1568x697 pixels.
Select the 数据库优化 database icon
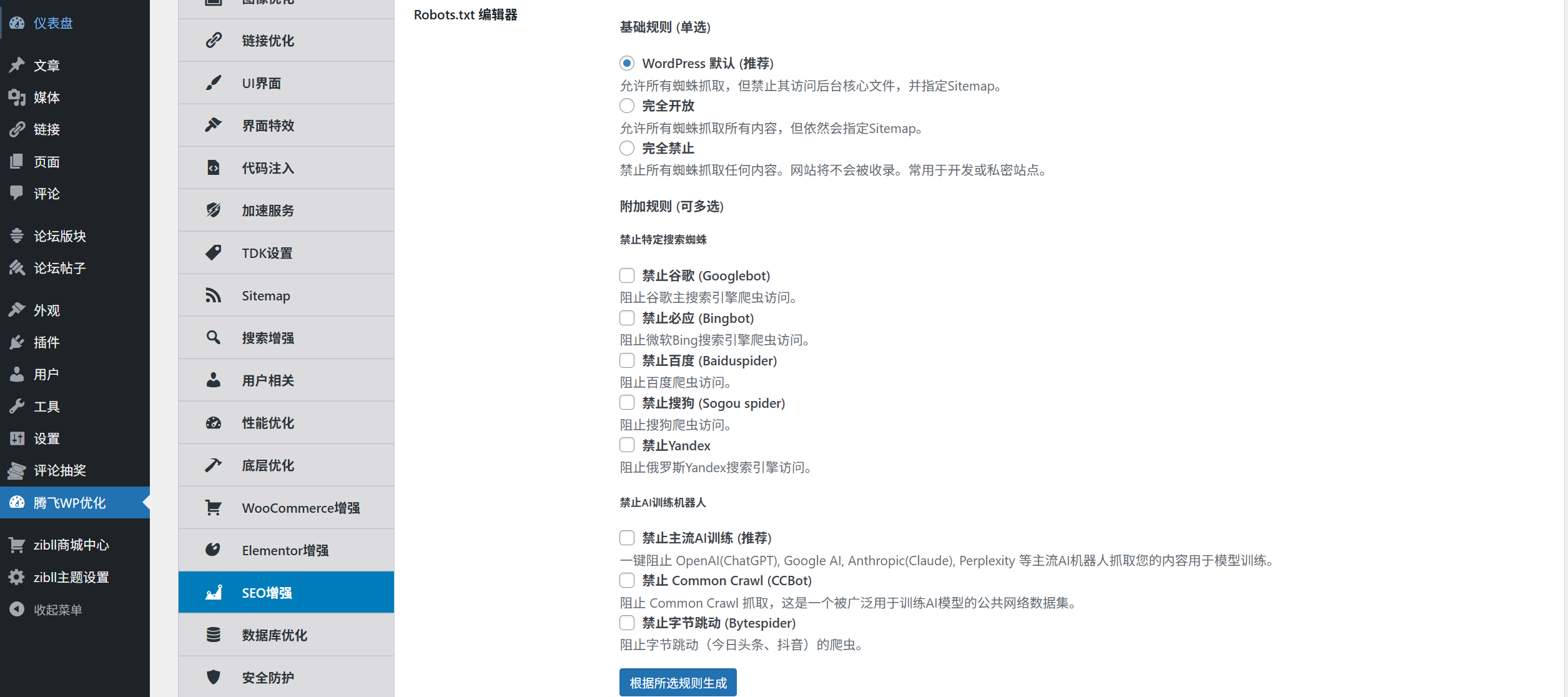[213, 635]
